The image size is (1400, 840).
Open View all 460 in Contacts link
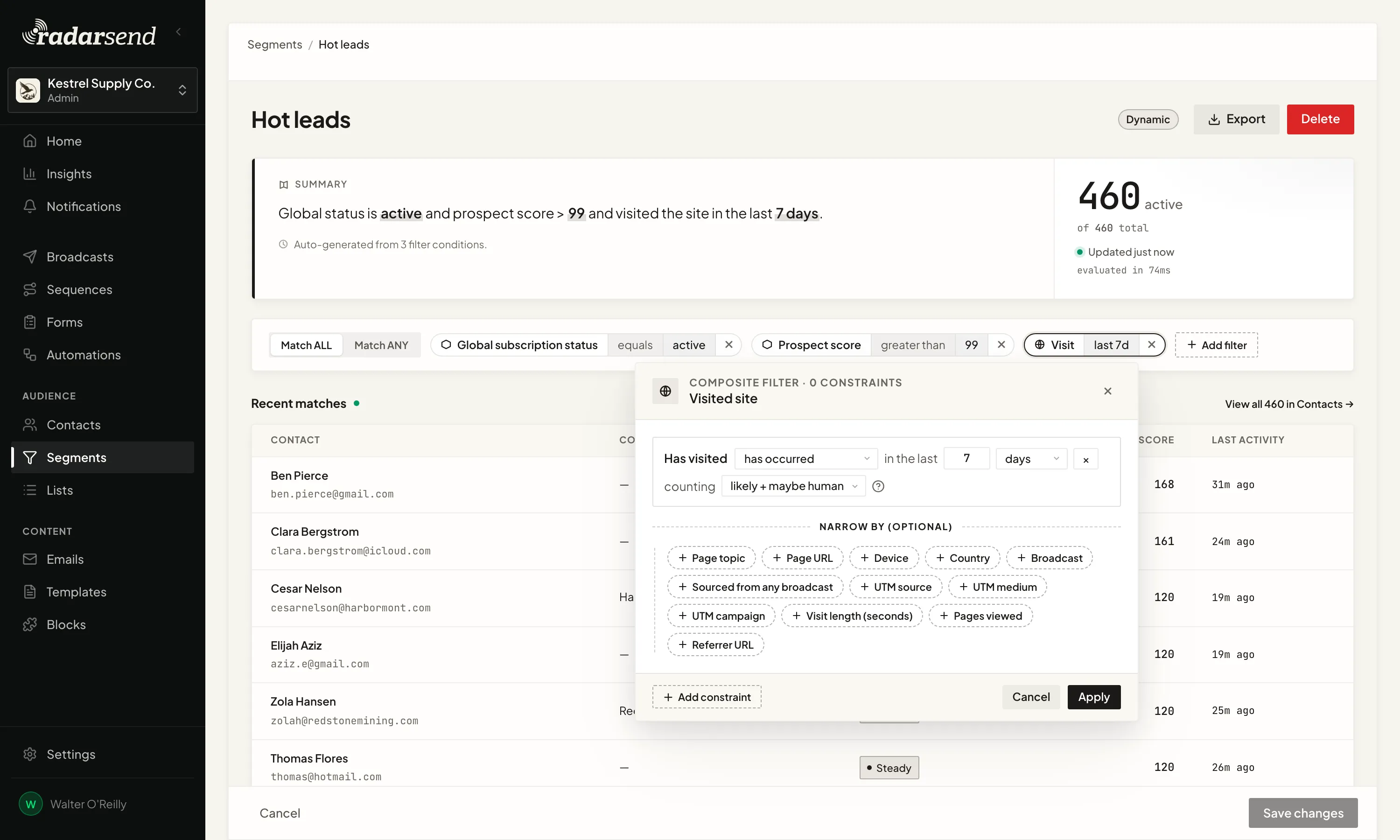click(1288, 404)
